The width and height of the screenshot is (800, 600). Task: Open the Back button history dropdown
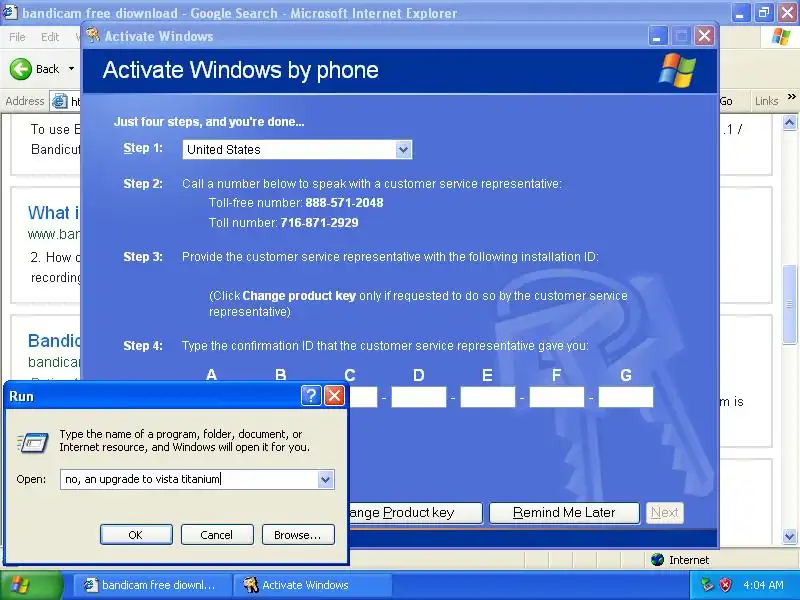point(71,69)
